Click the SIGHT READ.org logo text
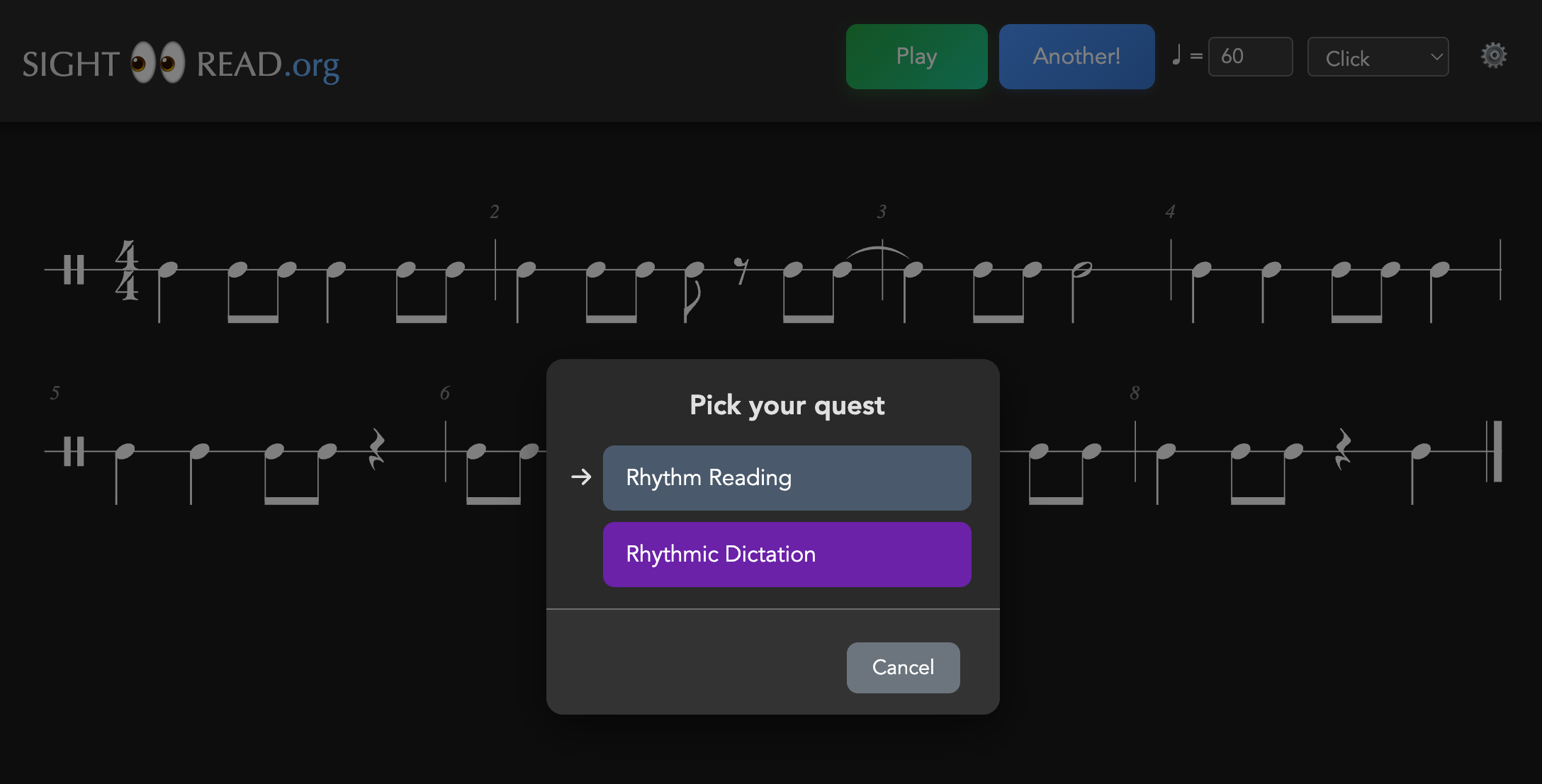Viewport: 1542px width, 784px height. click(x=181, y=64)
